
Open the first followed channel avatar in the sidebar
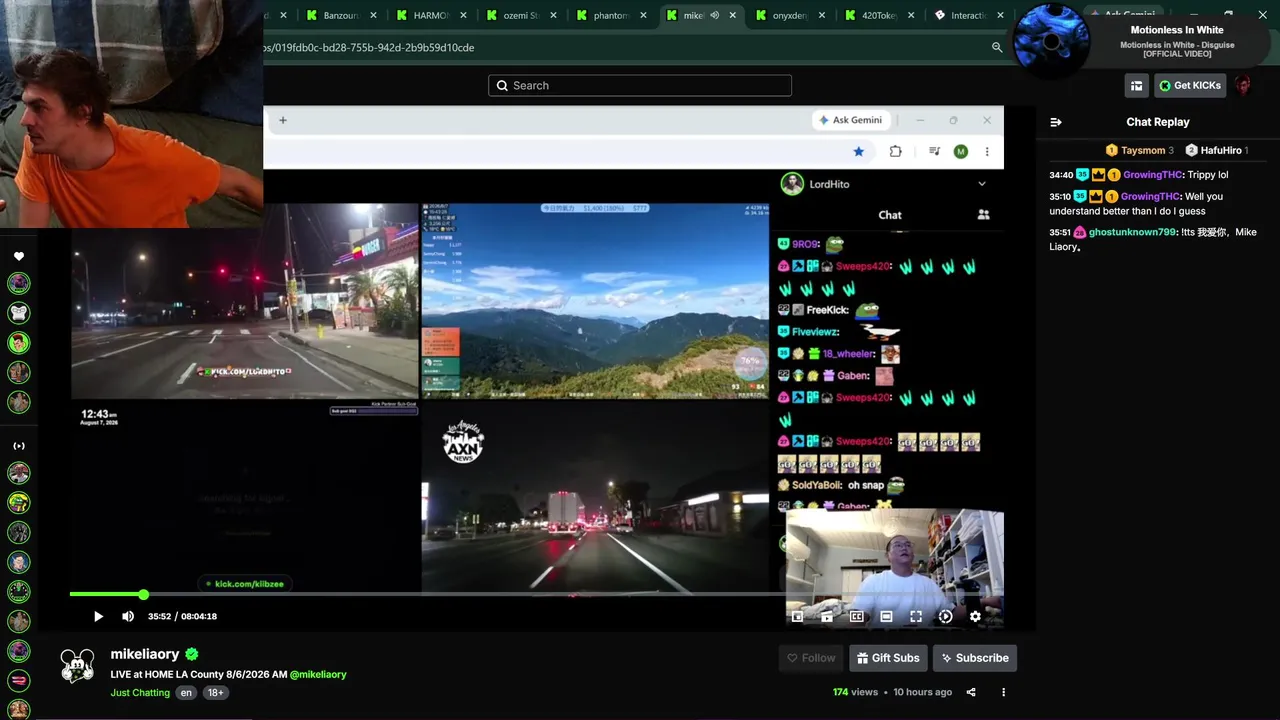[19, 283]
